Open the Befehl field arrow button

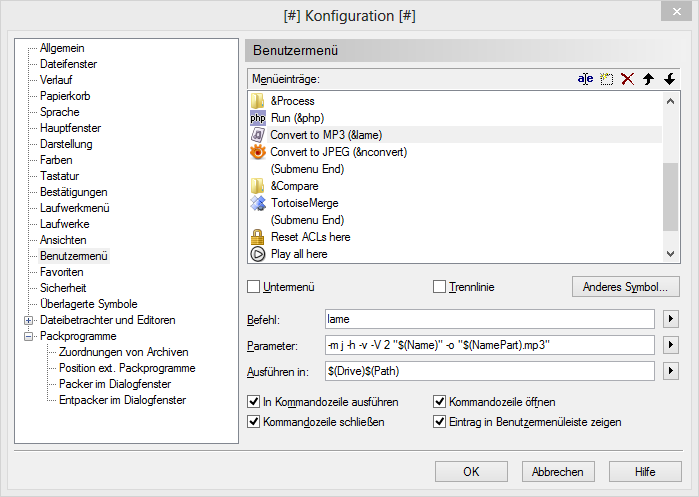670,319
